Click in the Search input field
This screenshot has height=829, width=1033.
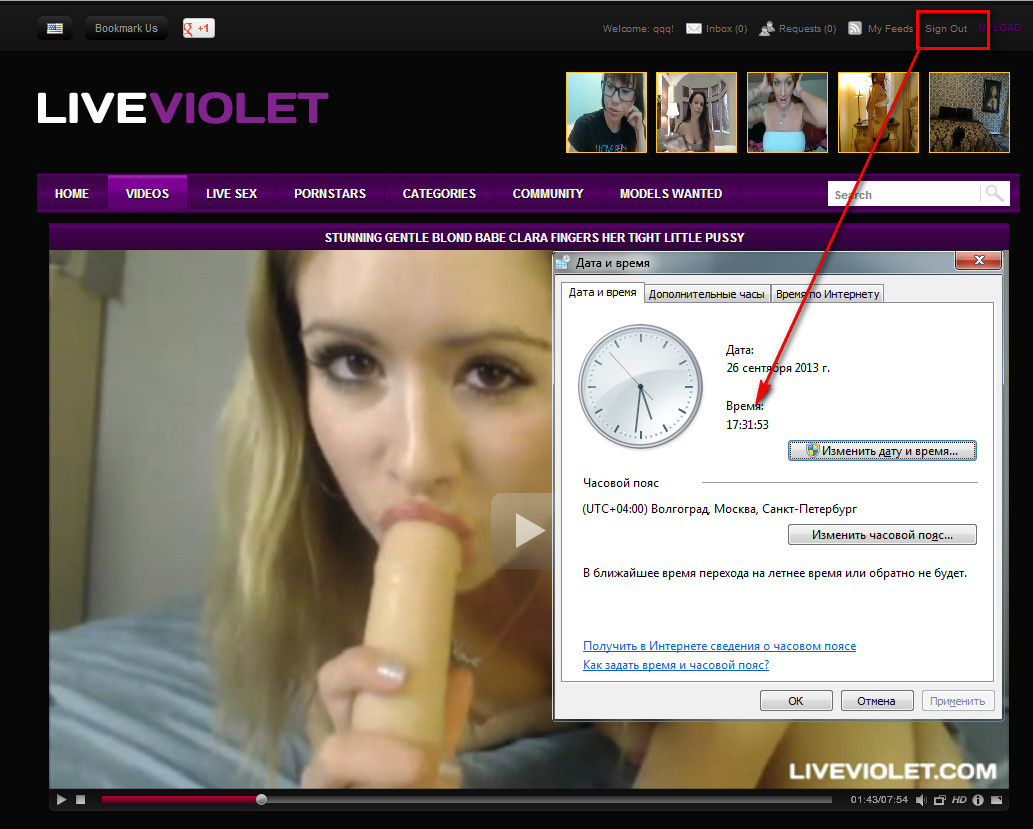[902, 195]
